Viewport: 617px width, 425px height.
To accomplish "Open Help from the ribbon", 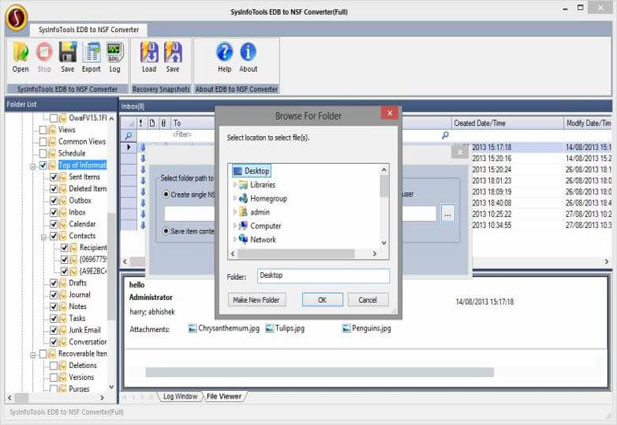I will 224,57.
